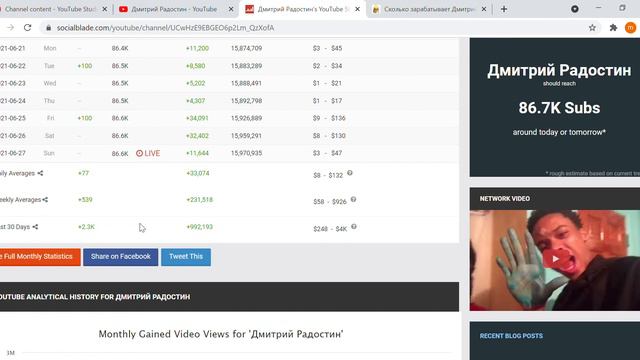
Task: Open the Chrome profile avatar
Action: click(x=630, y=28)
